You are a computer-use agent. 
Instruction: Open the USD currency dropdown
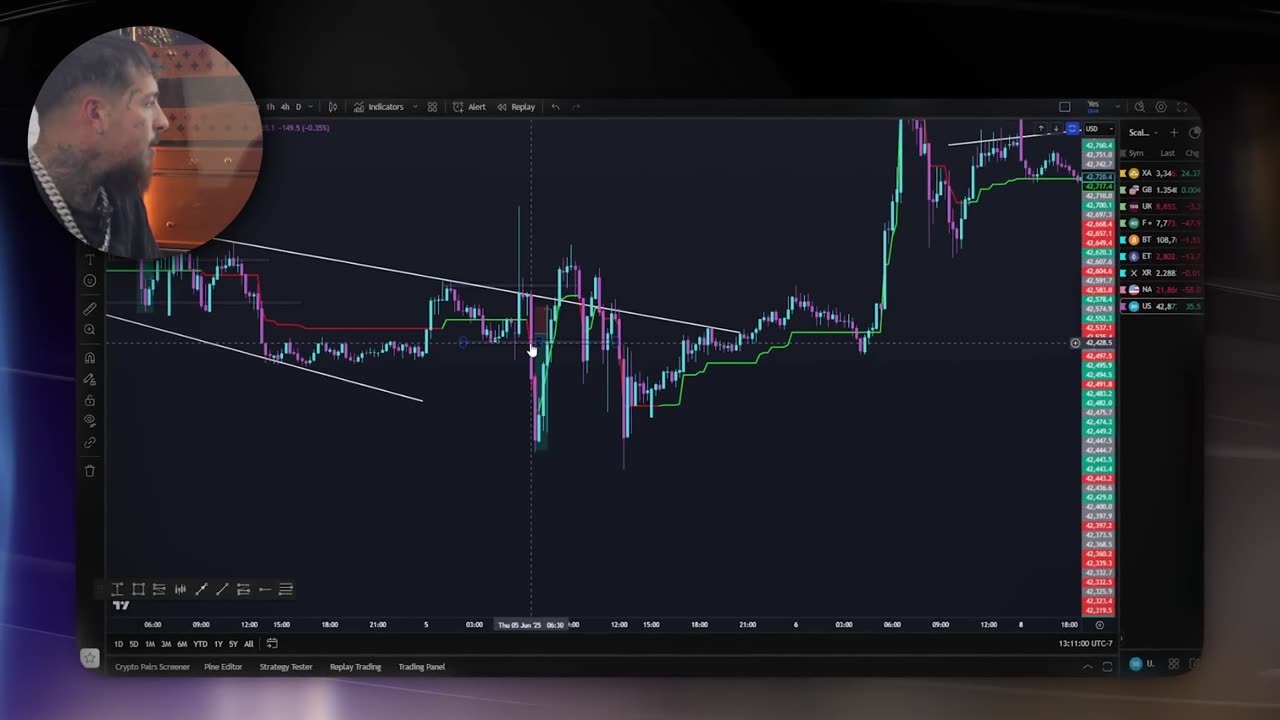pos(1098,129)
